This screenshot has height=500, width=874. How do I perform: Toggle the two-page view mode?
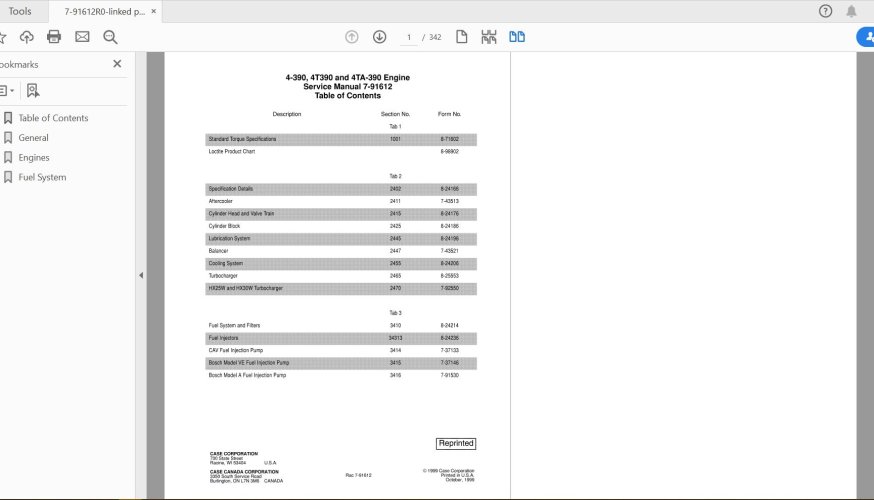(x=516, y=37)
